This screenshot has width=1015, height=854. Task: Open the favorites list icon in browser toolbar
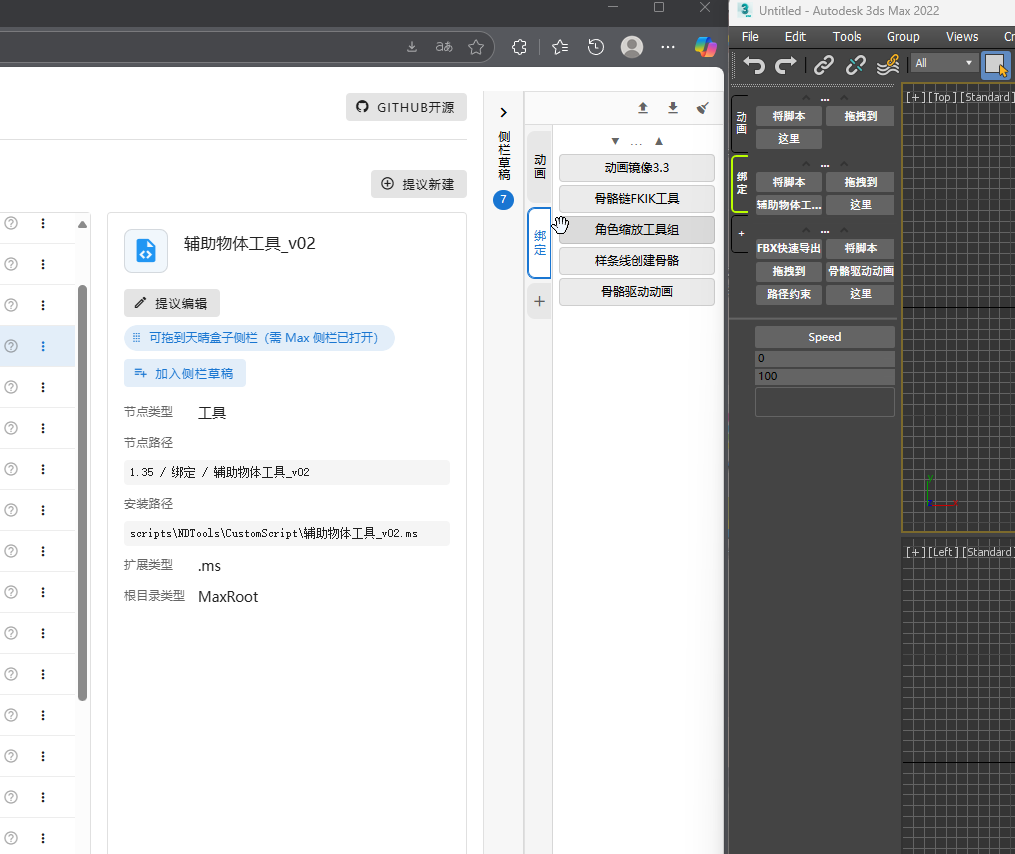[x=560, y=47]
